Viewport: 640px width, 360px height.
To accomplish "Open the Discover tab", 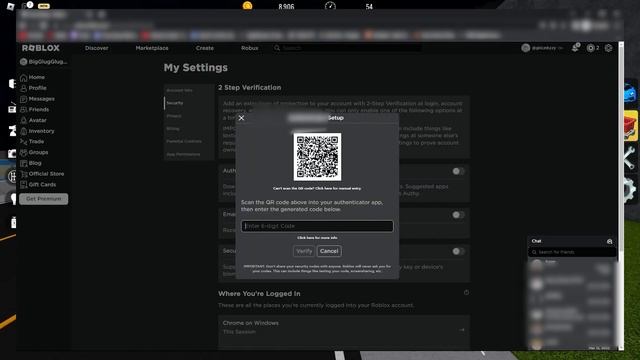I will pyautogui.click(x=97, y=48).
